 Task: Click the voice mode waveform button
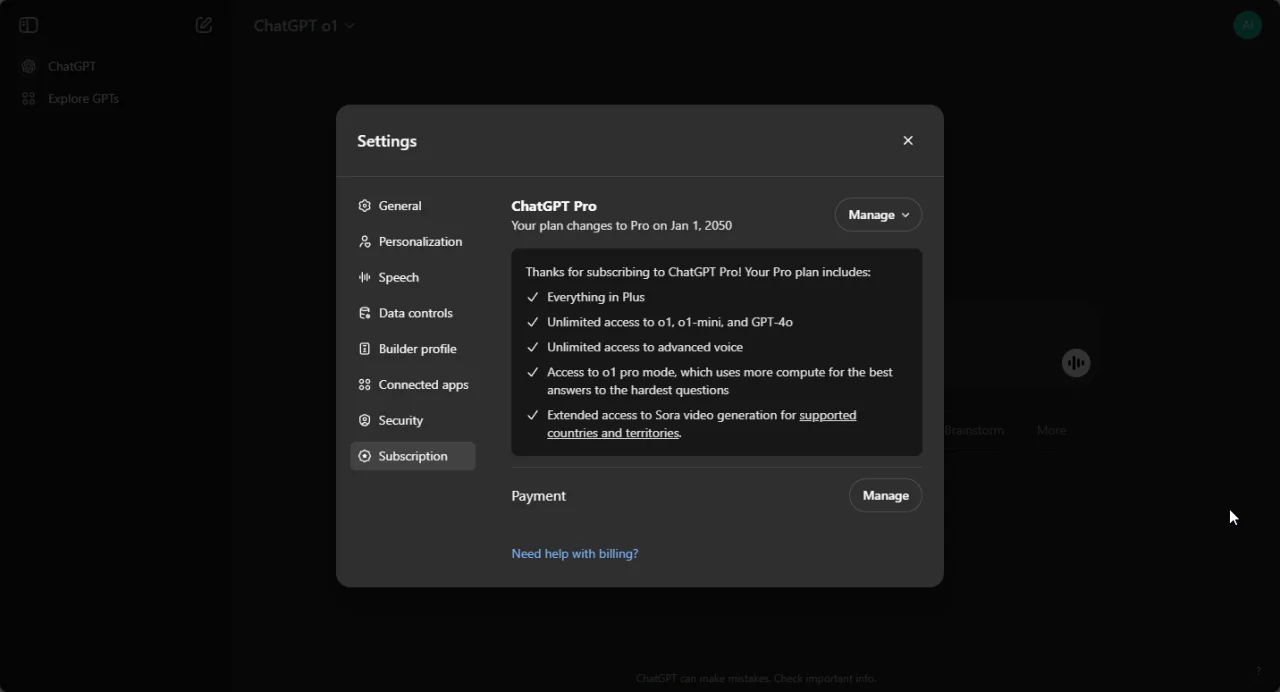point(1076,363)
